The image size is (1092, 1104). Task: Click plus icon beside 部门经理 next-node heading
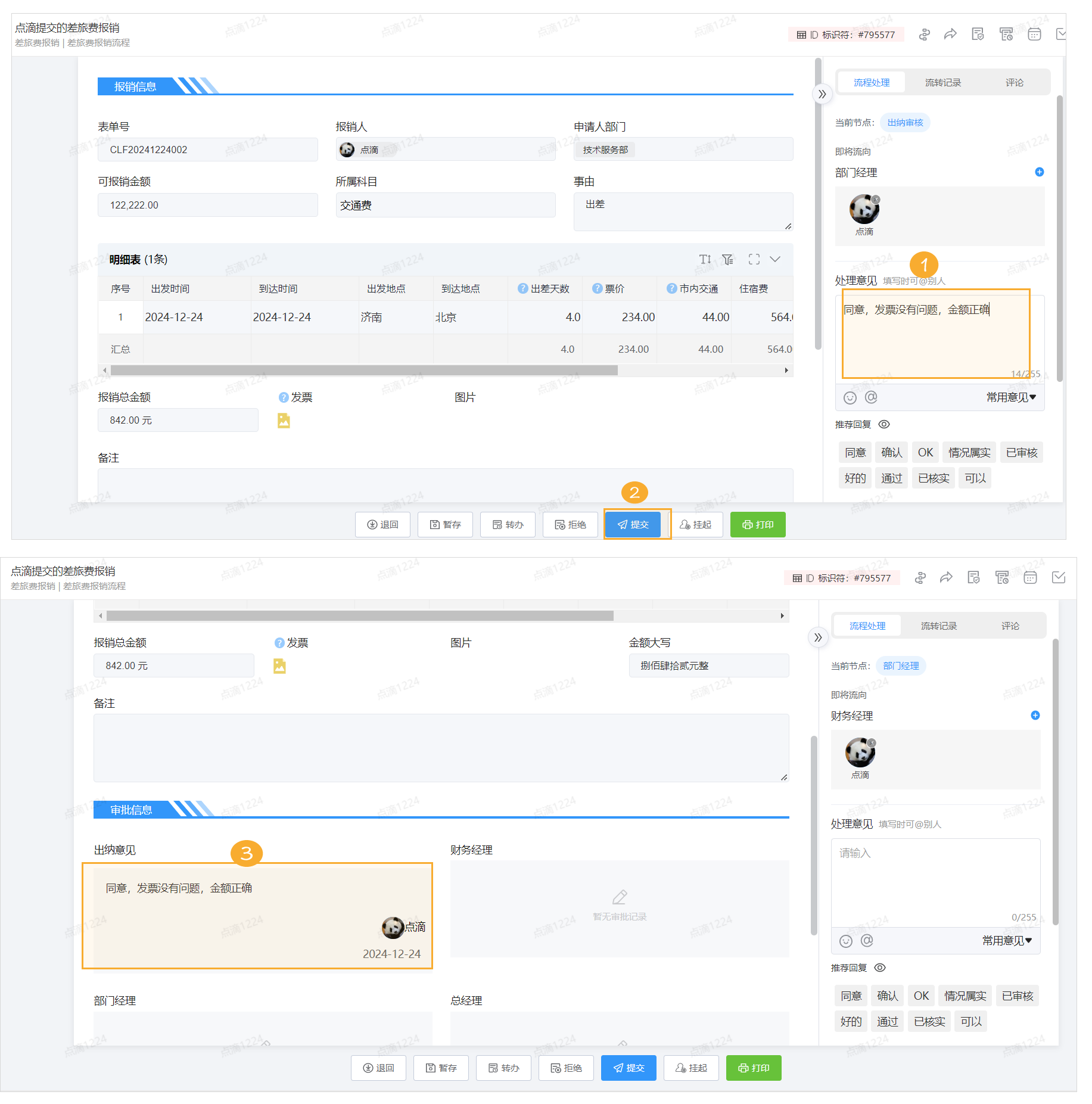point(1039,172)
